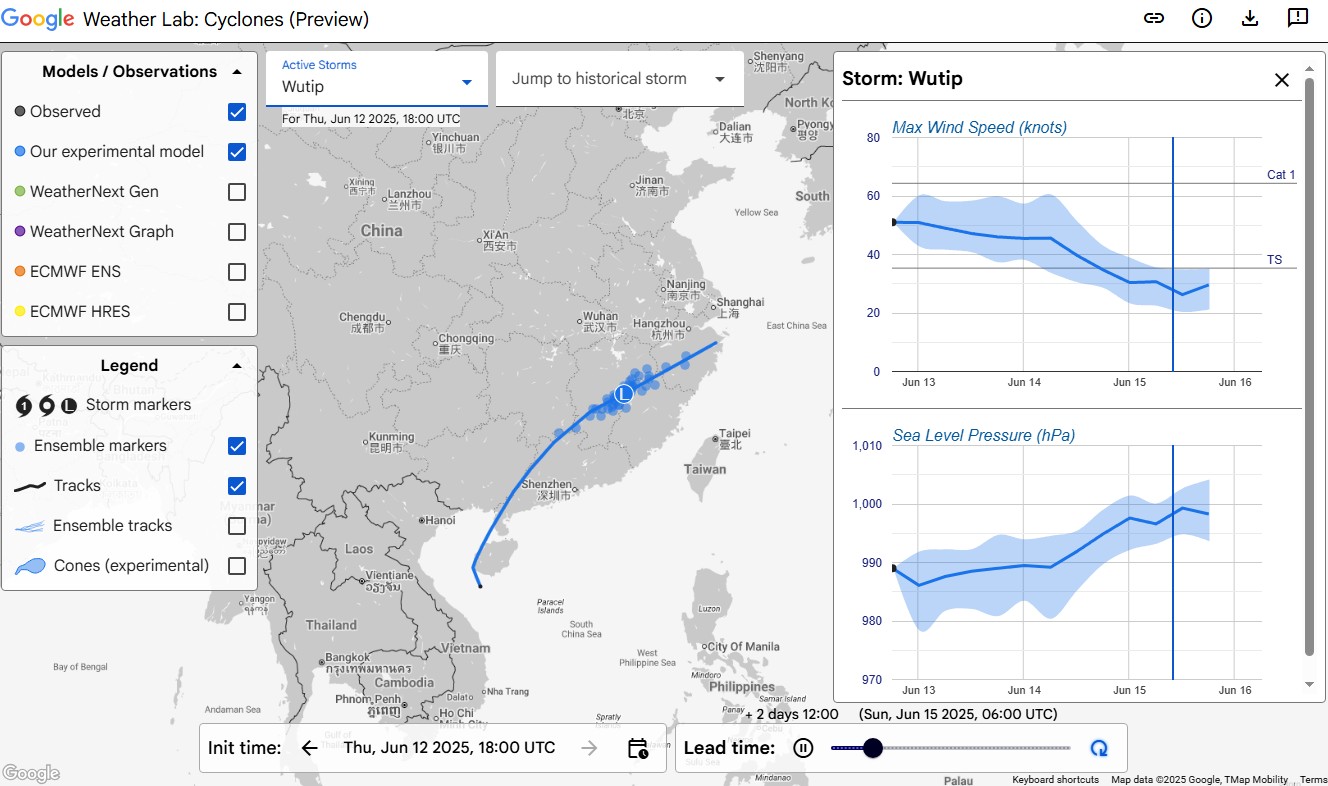Click the TS threshold label
This screenshot has width=1328, height=786.
click(x=1274, y=260)
